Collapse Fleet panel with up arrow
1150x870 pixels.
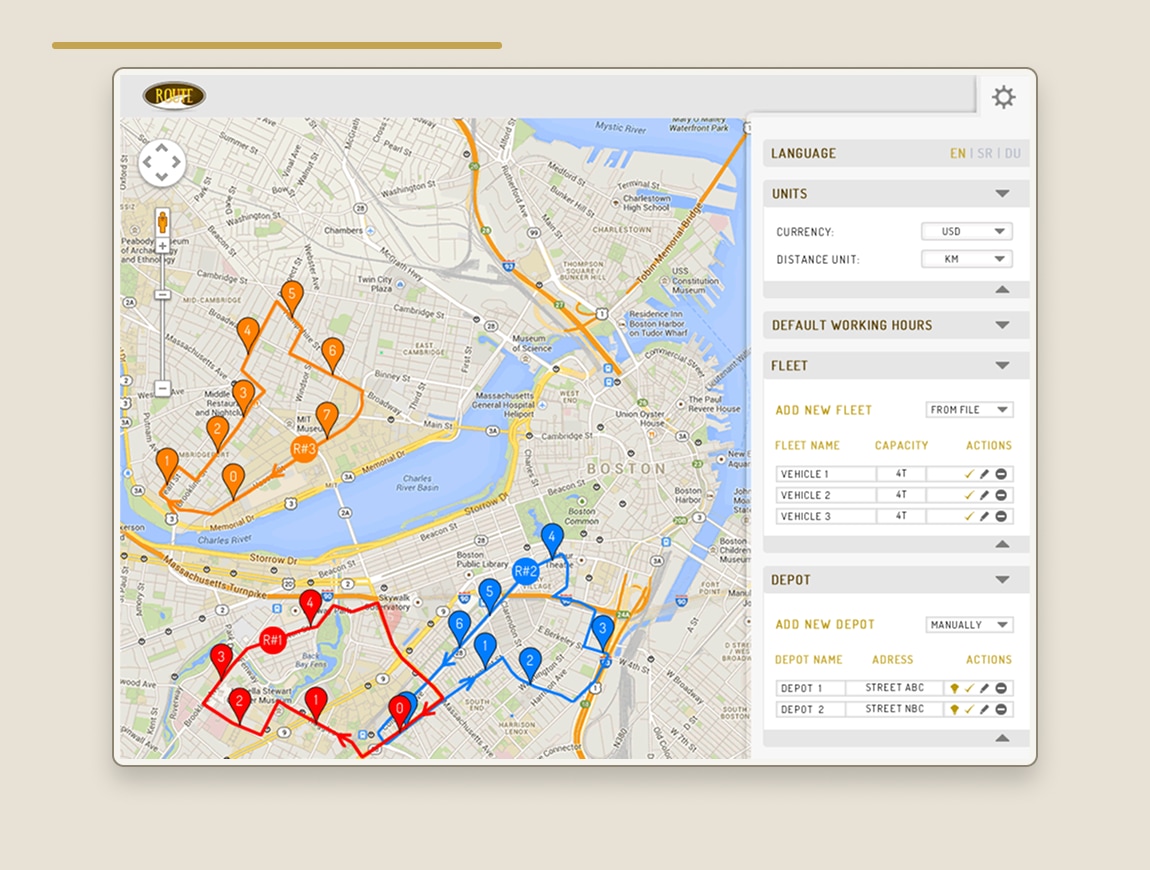click(1002, 544)
